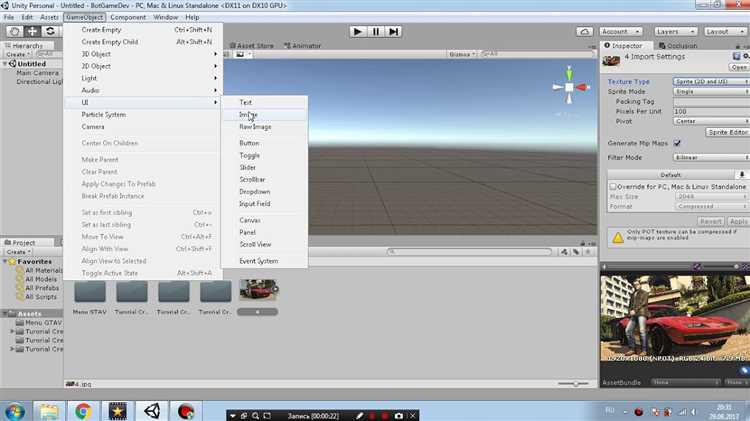Start Play mode with Play button
750x421 pixels.
357,32
